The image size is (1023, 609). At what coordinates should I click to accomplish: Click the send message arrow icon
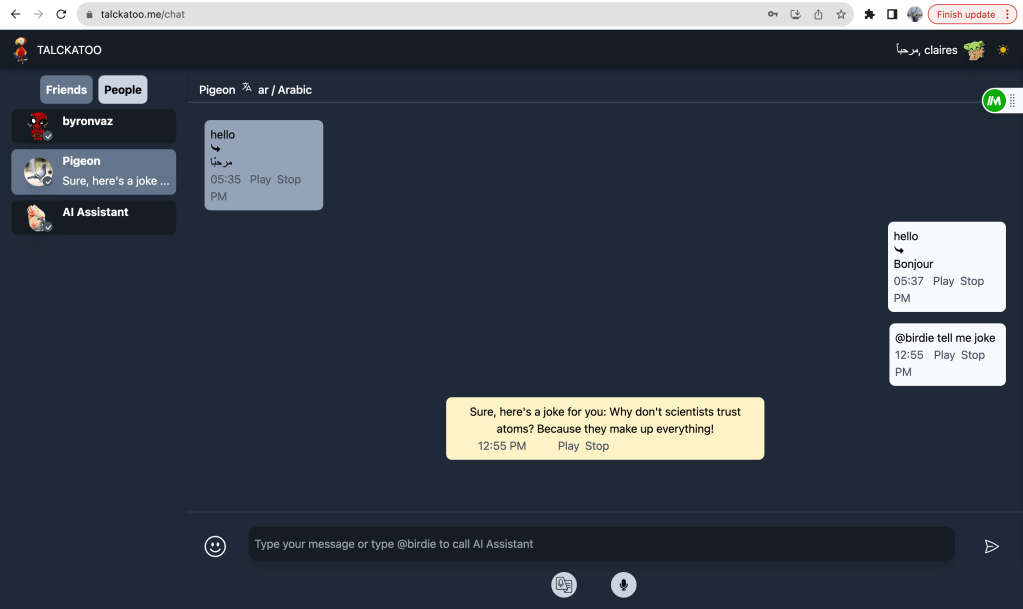coord(991,546)
